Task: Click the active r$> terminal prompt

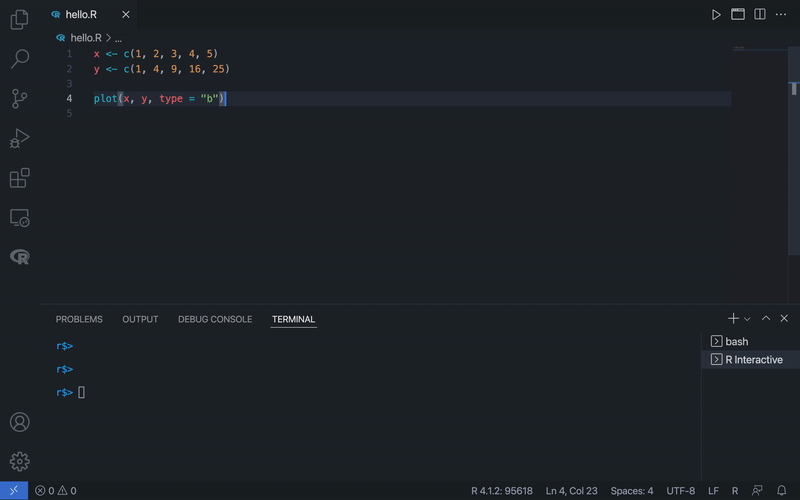Action: [x=65, y=392]
